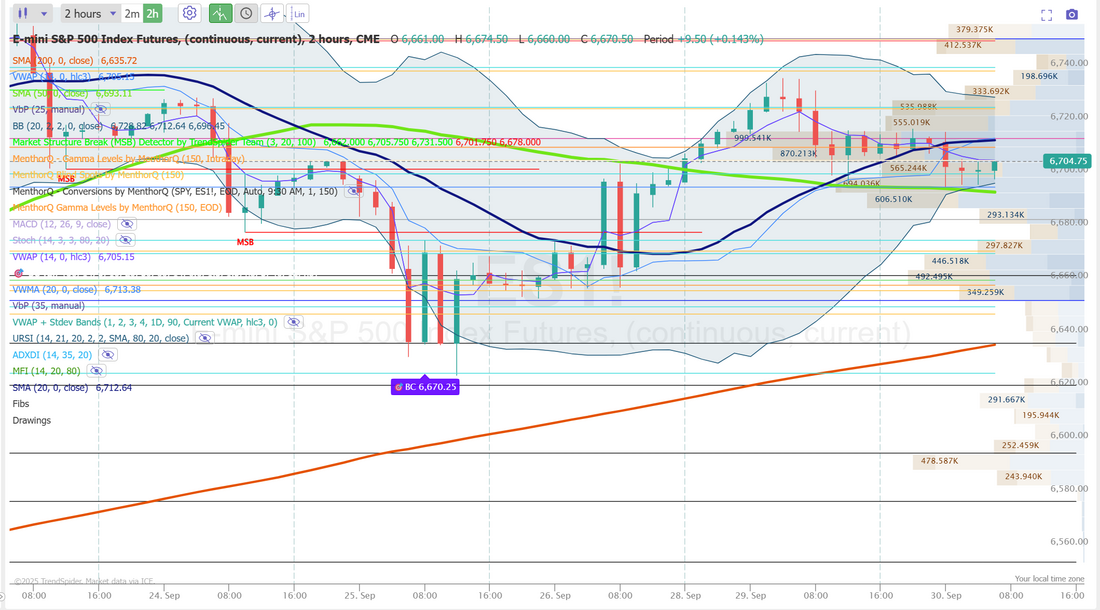Image resolution: width=1100 pixels, height=610 pixels.
Task: Click the clock icon in toolbar
Action: (246, 14)
